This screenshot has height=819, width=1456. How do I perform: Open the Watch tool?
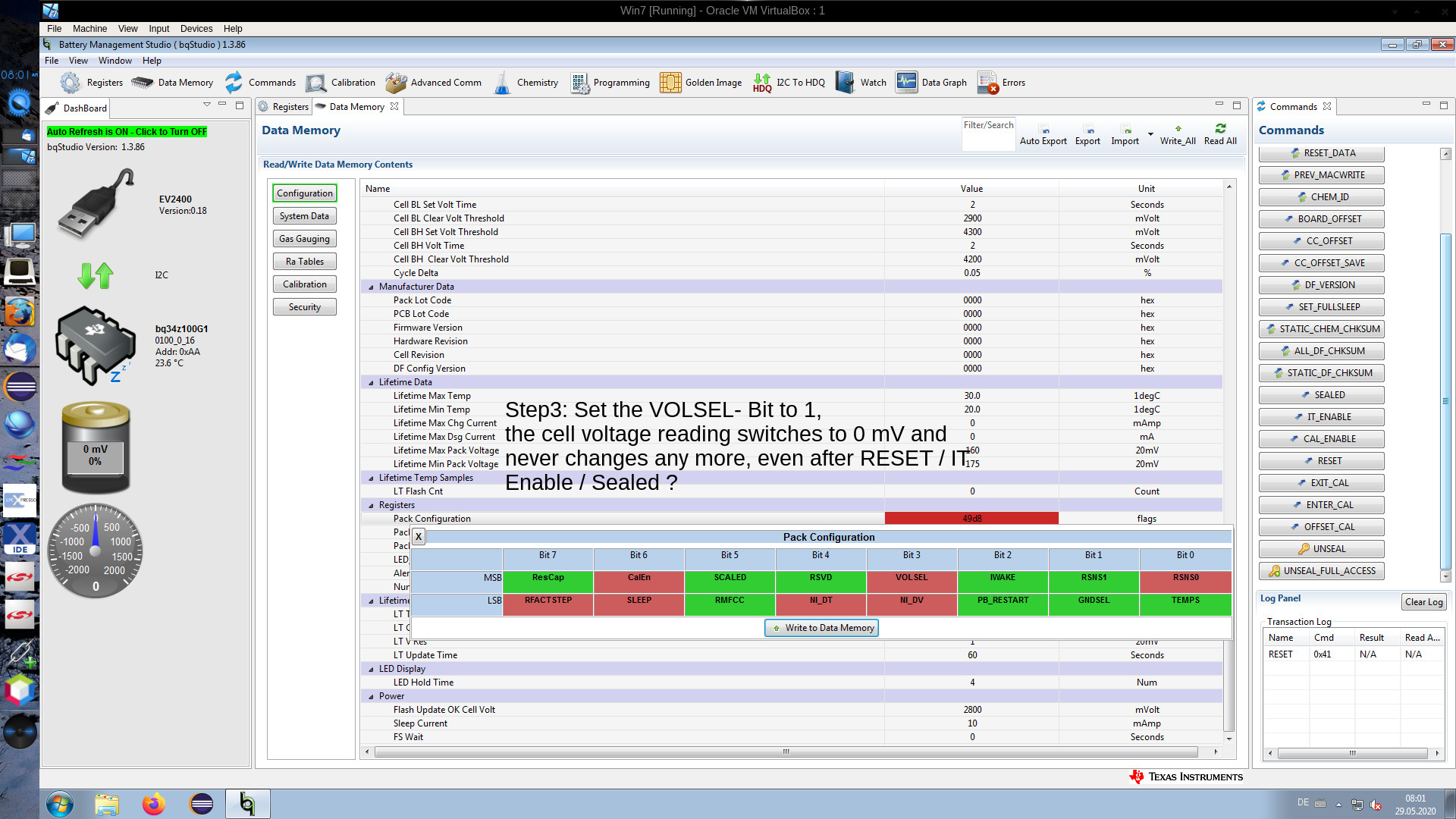(845, 83)
